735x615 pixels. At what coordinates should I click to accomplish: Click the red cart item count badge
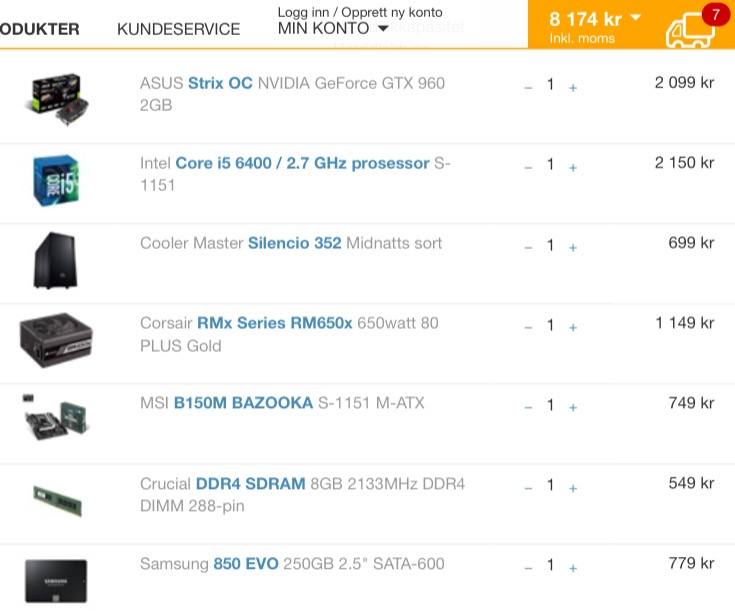pyautogui.click(x=715, y=15)
